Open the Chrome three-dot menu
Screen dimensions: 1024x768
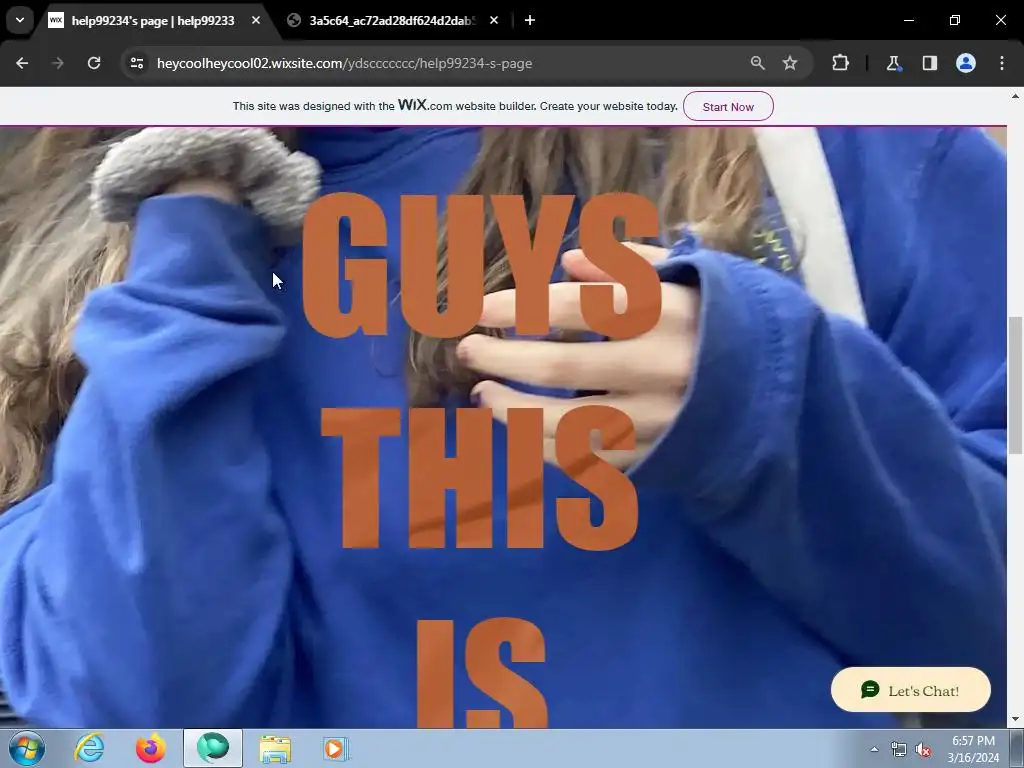[x=1002, y=63]
